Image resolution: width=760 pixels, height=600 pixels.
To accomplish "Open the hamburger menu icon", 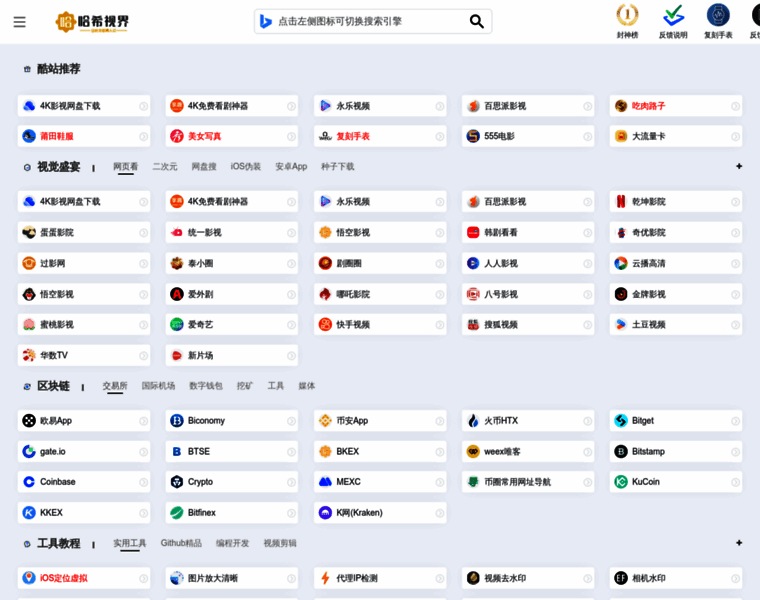I will tap(19, 22).
